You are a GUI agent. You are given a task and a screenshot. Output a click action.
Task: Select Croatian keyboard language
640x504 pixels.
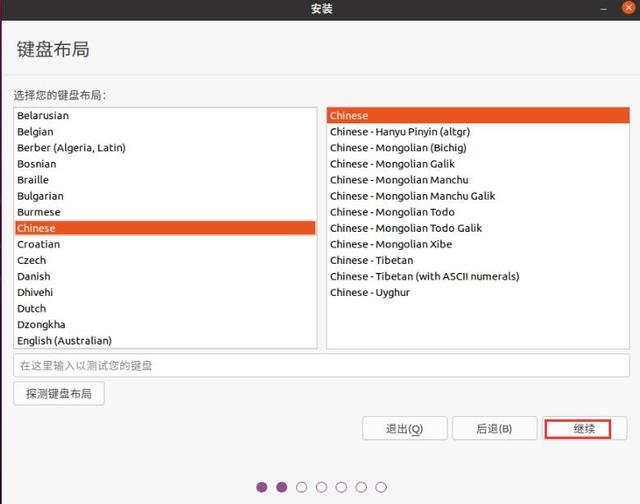pyautogui.click(x=165, y=244)
